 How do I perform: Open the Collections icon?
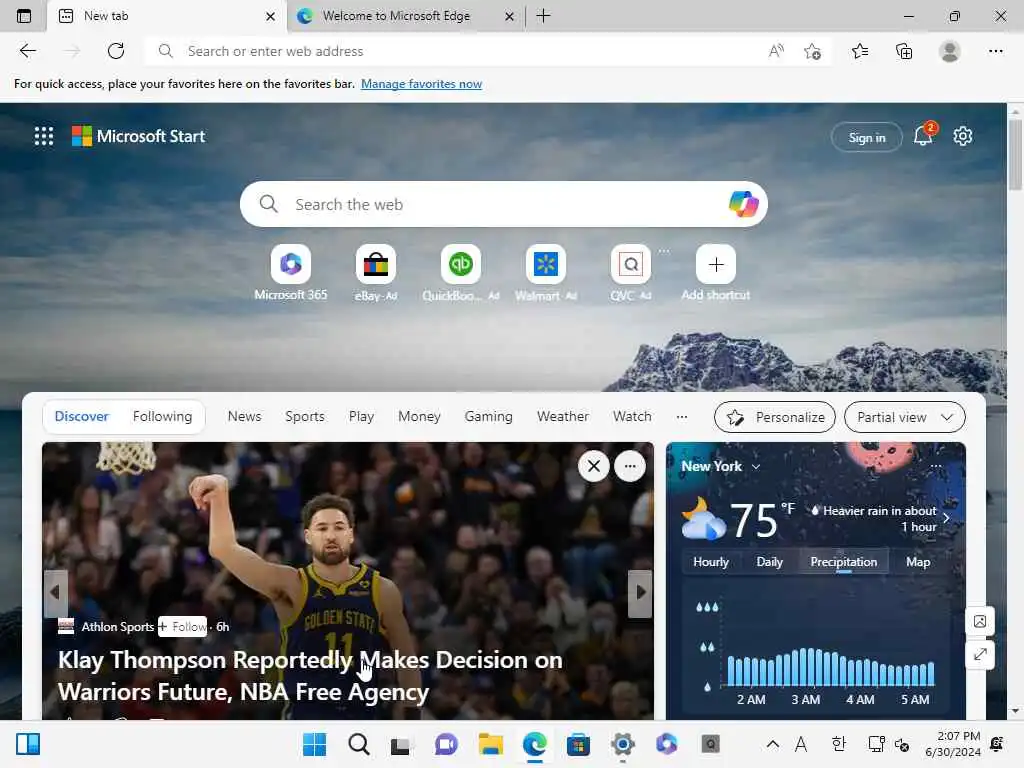pyautogui.click(x=904, y=51)
